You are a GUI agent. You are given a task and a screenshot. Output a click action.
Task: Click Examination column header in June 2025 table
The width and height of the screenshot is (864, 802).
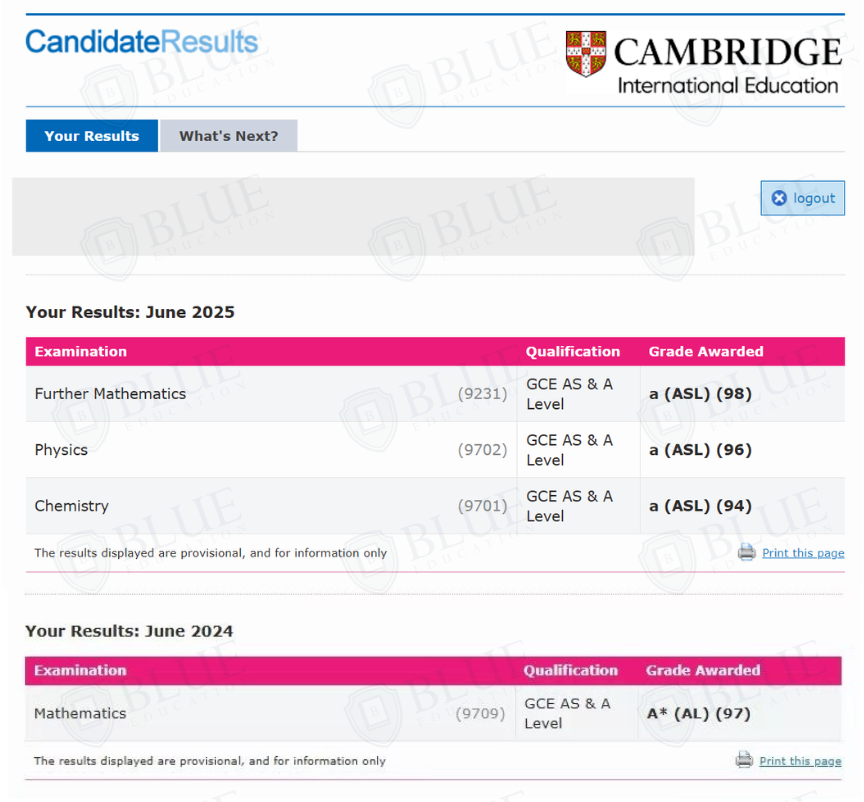[x=80, y=351]
